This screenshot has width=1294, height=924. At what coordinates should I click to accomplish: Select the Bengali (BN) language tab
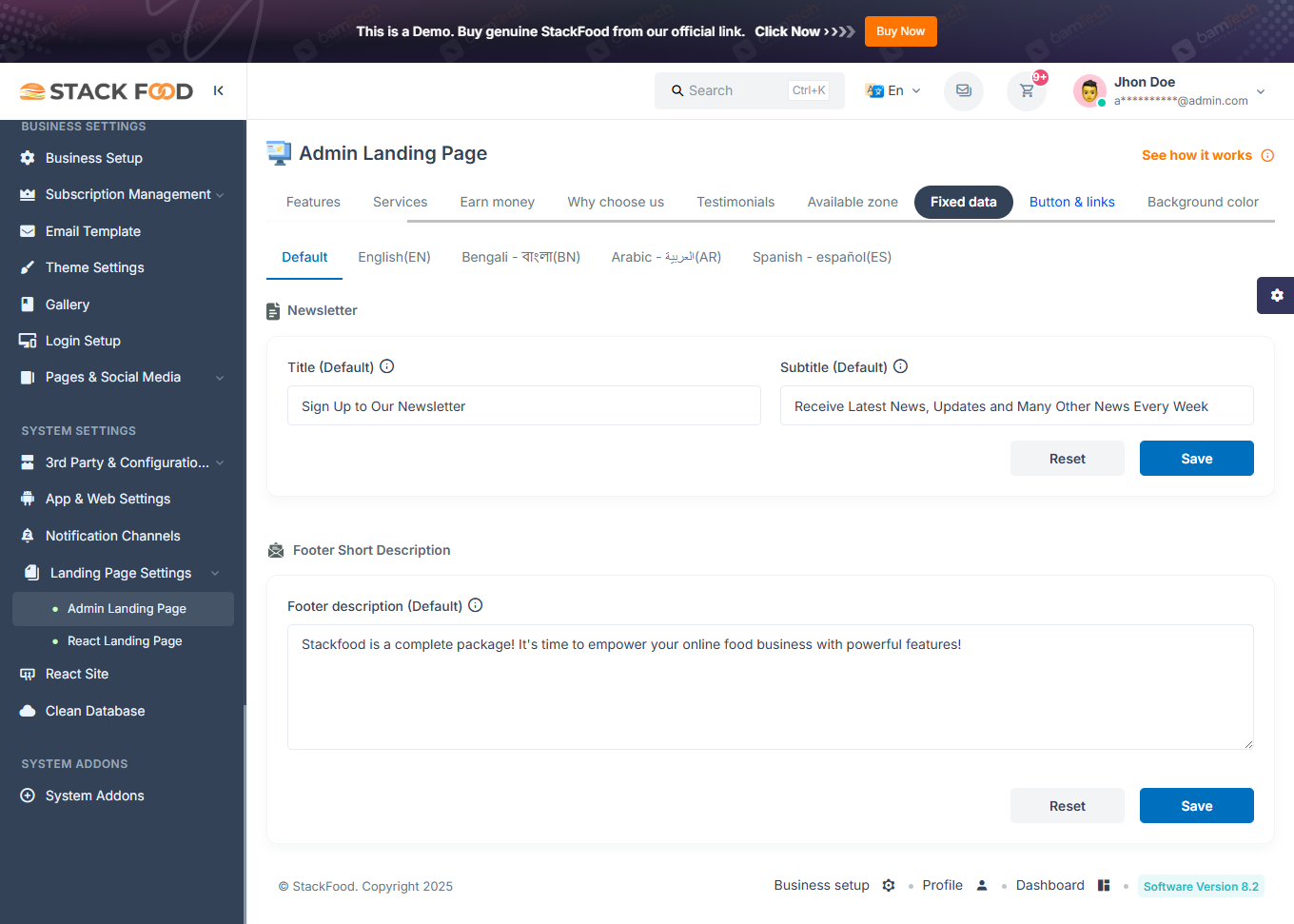click(x=520, y=257)
